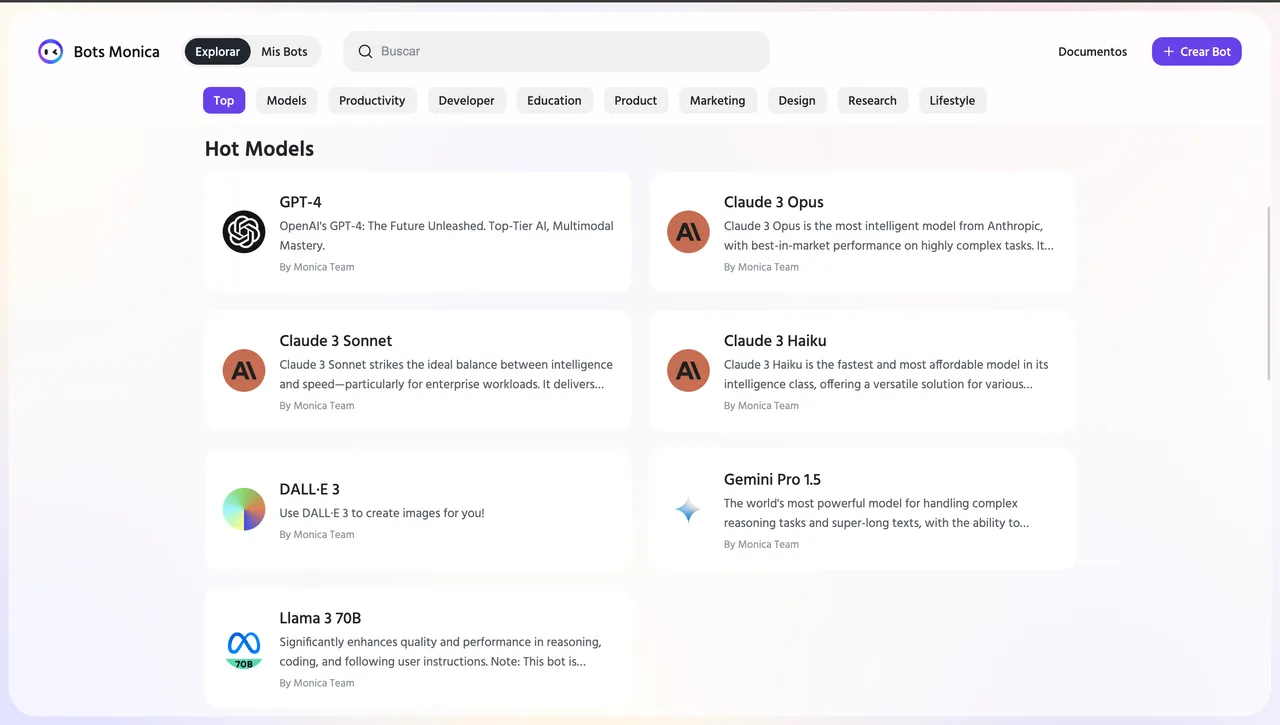The height and width of the screenshot is (725, 1280).
Task: Click the Claude 3 Opus description text
Action: click(889, 236)
